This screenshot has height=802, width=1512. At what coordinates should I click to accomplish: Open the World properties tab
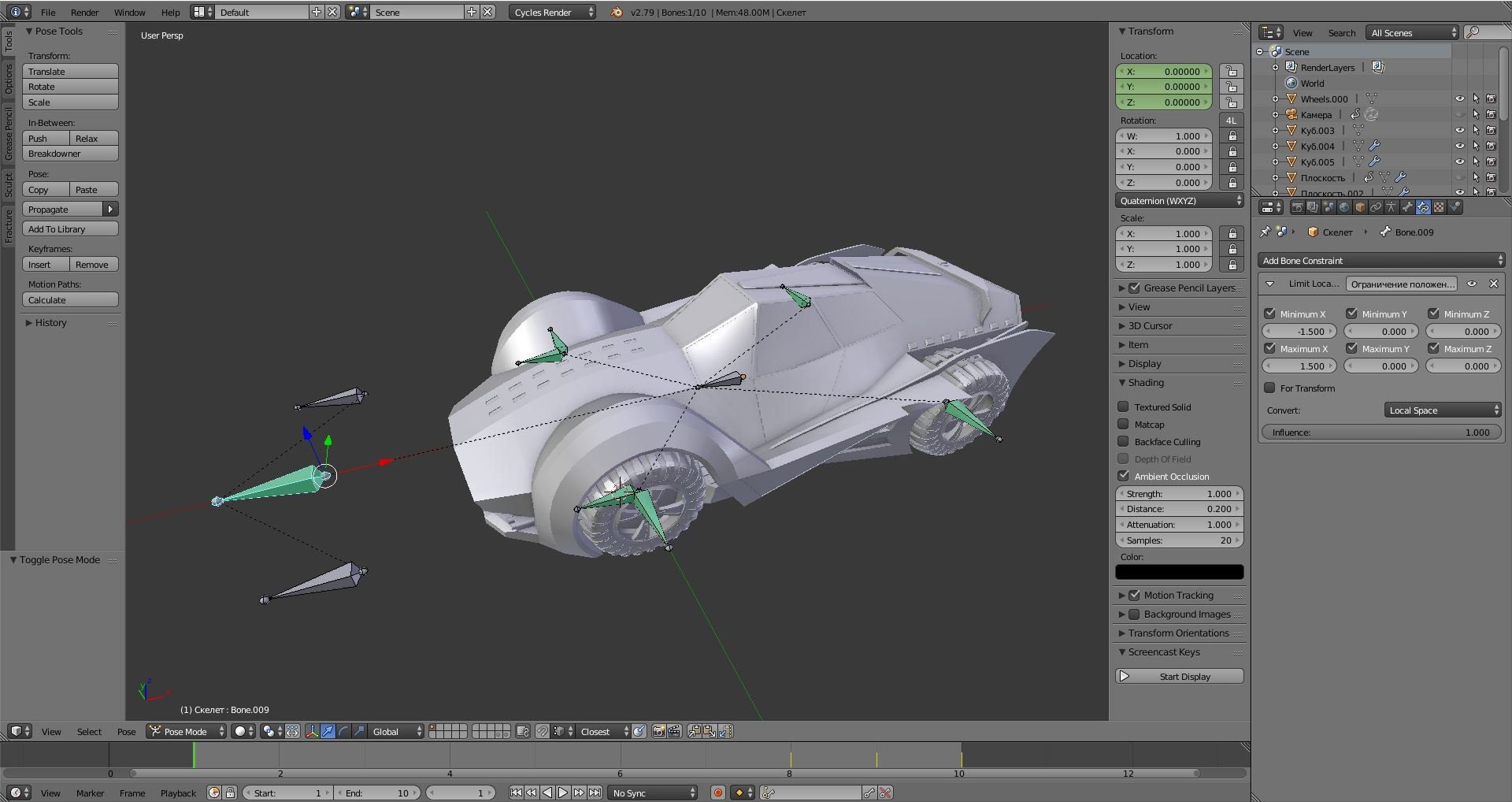(x=1344, y=207)
